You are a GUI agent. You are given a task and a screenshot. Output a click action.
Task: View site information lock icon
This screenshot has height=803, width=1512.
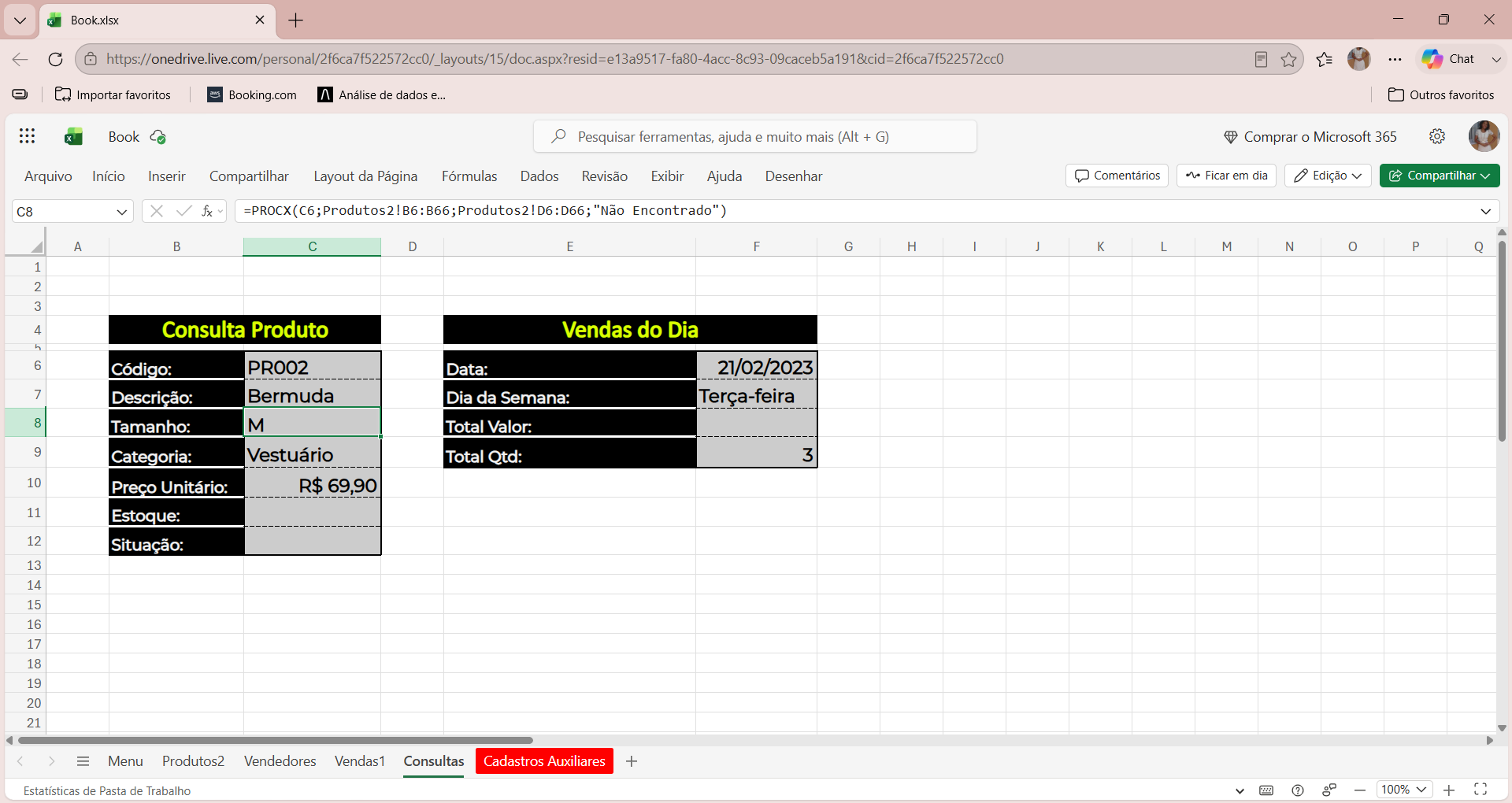coord(91,59)
